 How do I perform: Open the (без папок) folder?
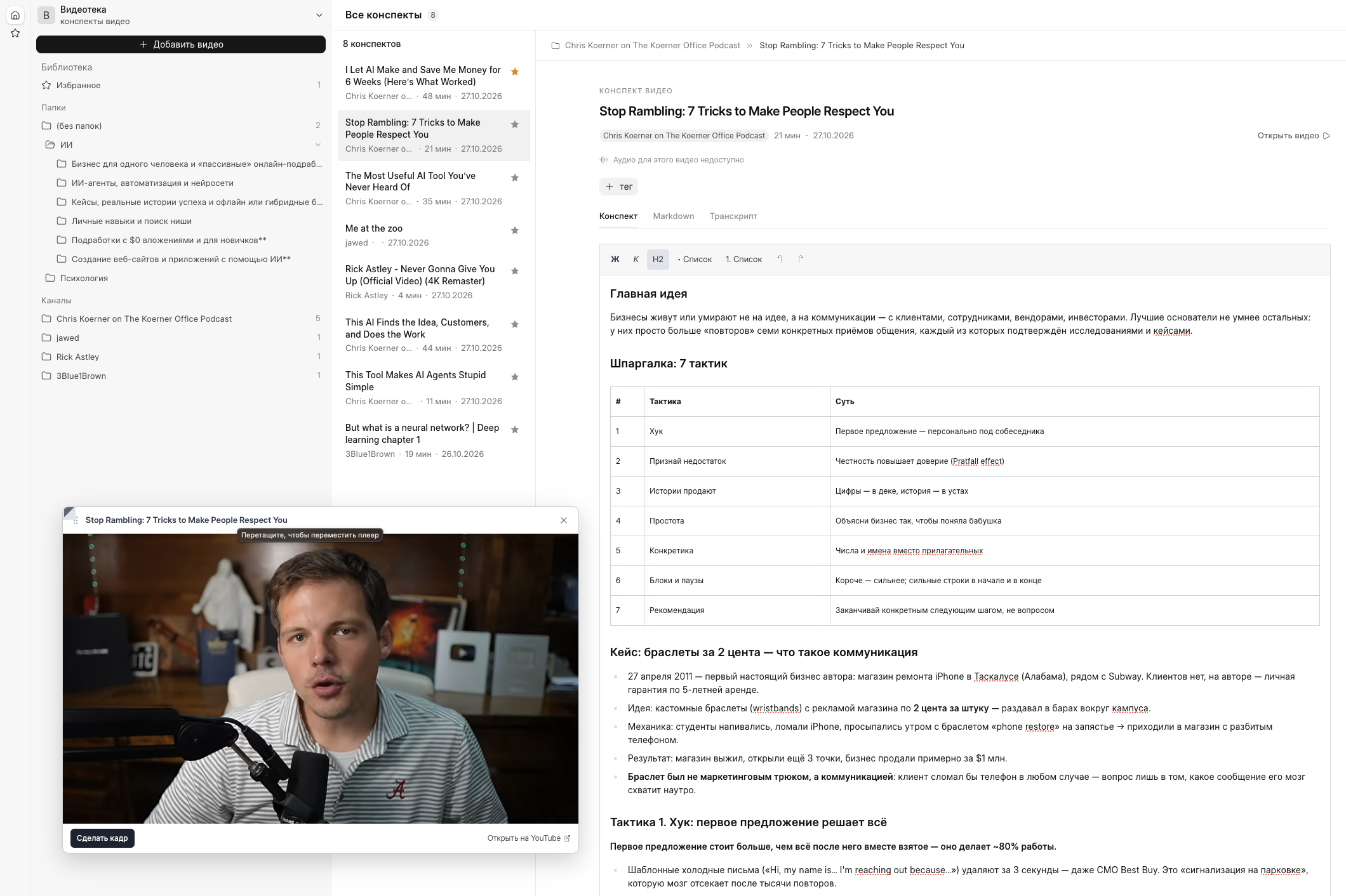[x=181, y=126]
